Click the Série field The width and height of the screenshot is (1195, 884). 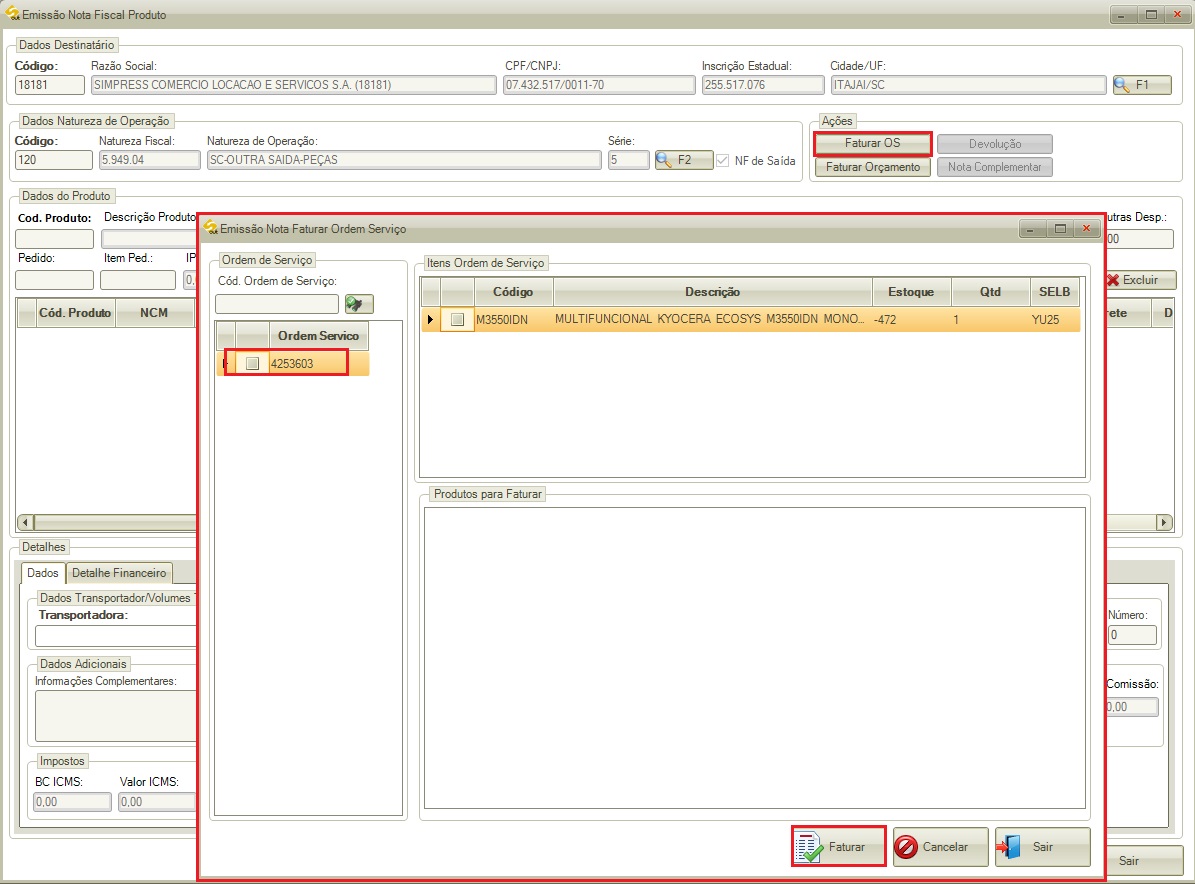[x=629, y=160]
